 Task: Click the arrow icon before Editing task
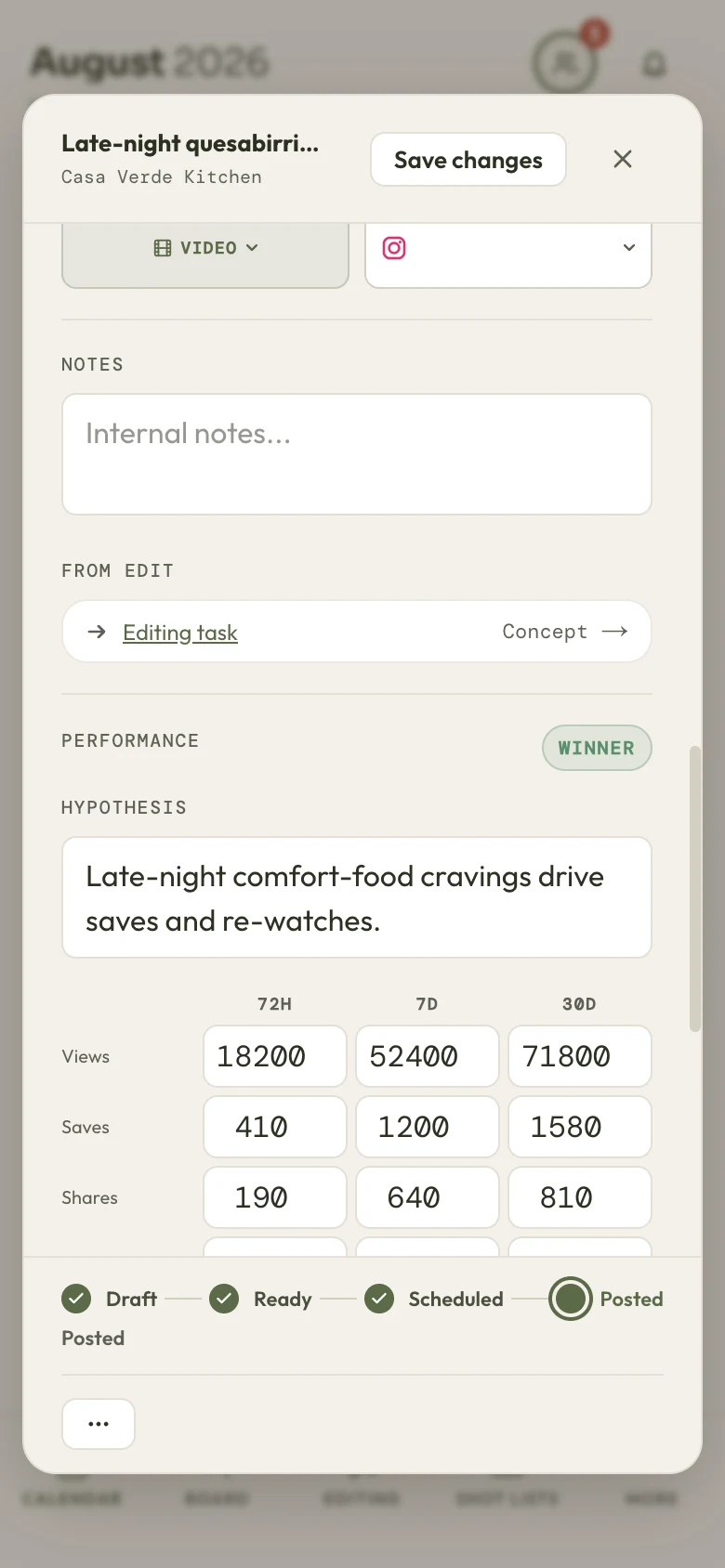point(97,632)
